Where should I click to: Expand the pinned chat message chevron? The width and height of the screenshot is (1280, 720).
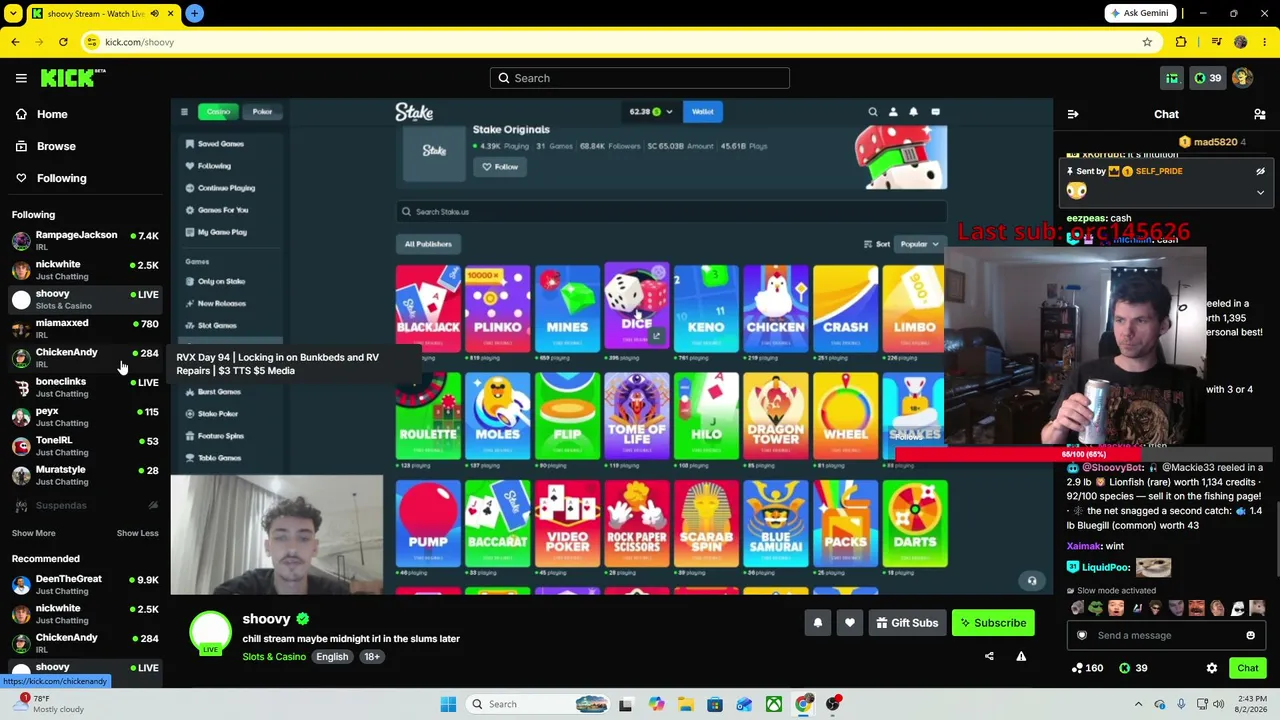1260,192
